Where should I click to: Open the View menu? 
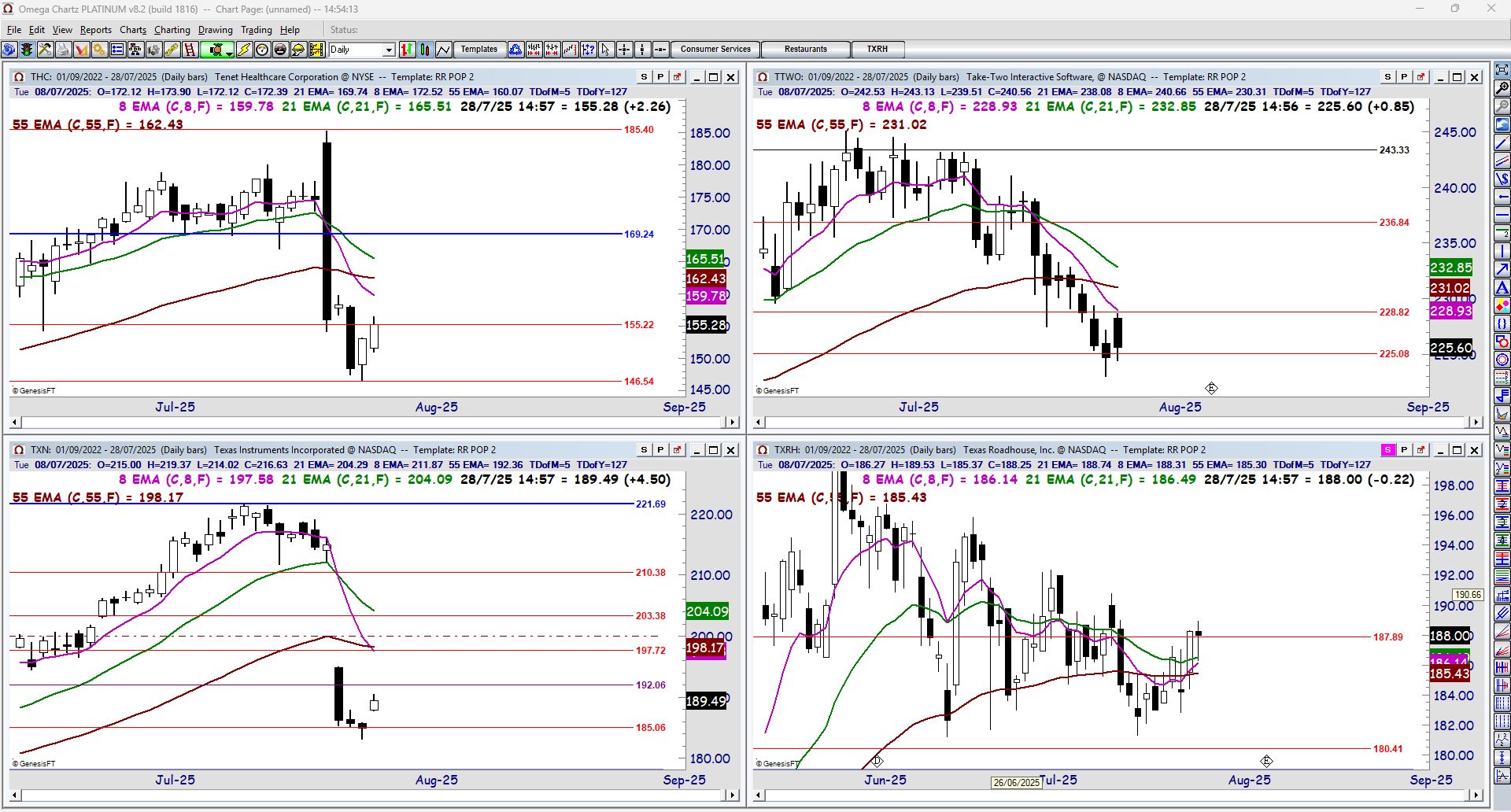coord(62,30)
